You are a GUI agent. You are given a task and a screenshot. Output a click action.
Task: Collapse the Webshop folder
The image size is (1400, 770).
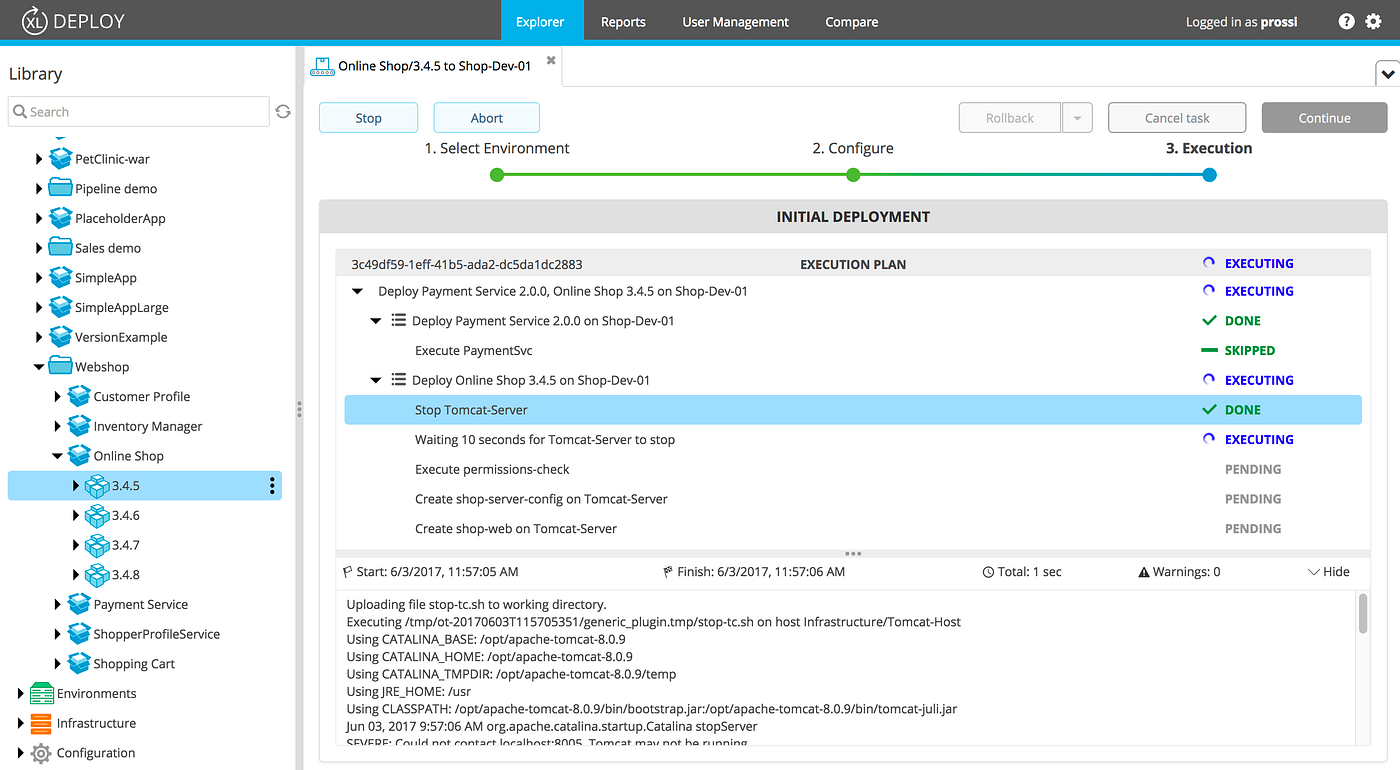point(38,366)
